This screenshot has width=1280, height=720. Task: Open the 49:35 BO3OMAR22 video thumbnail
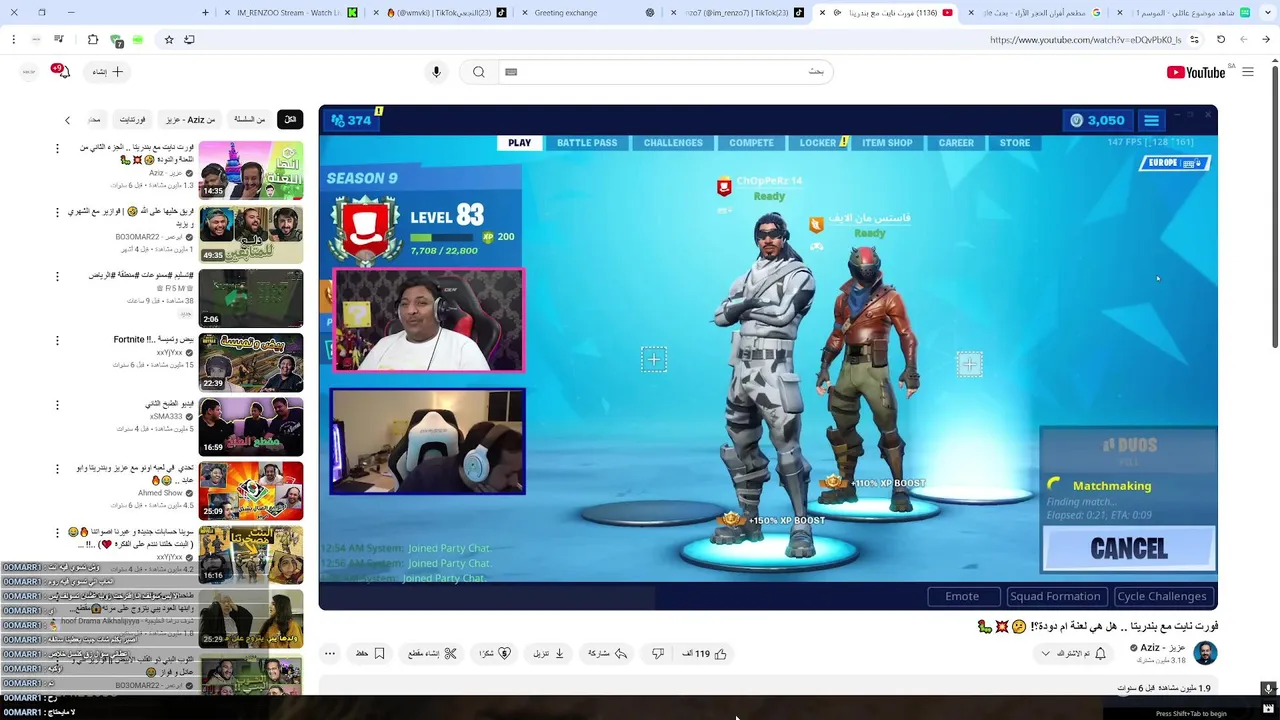pyautogui.click(x=251, y=235)
